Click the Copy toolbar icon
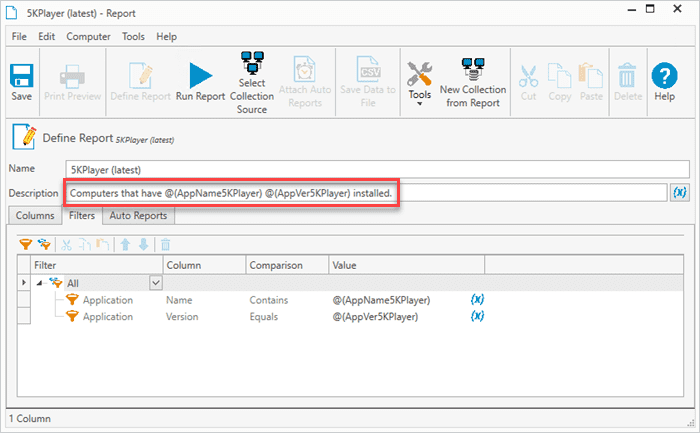The image size is (700, 433). coord(559,82)
